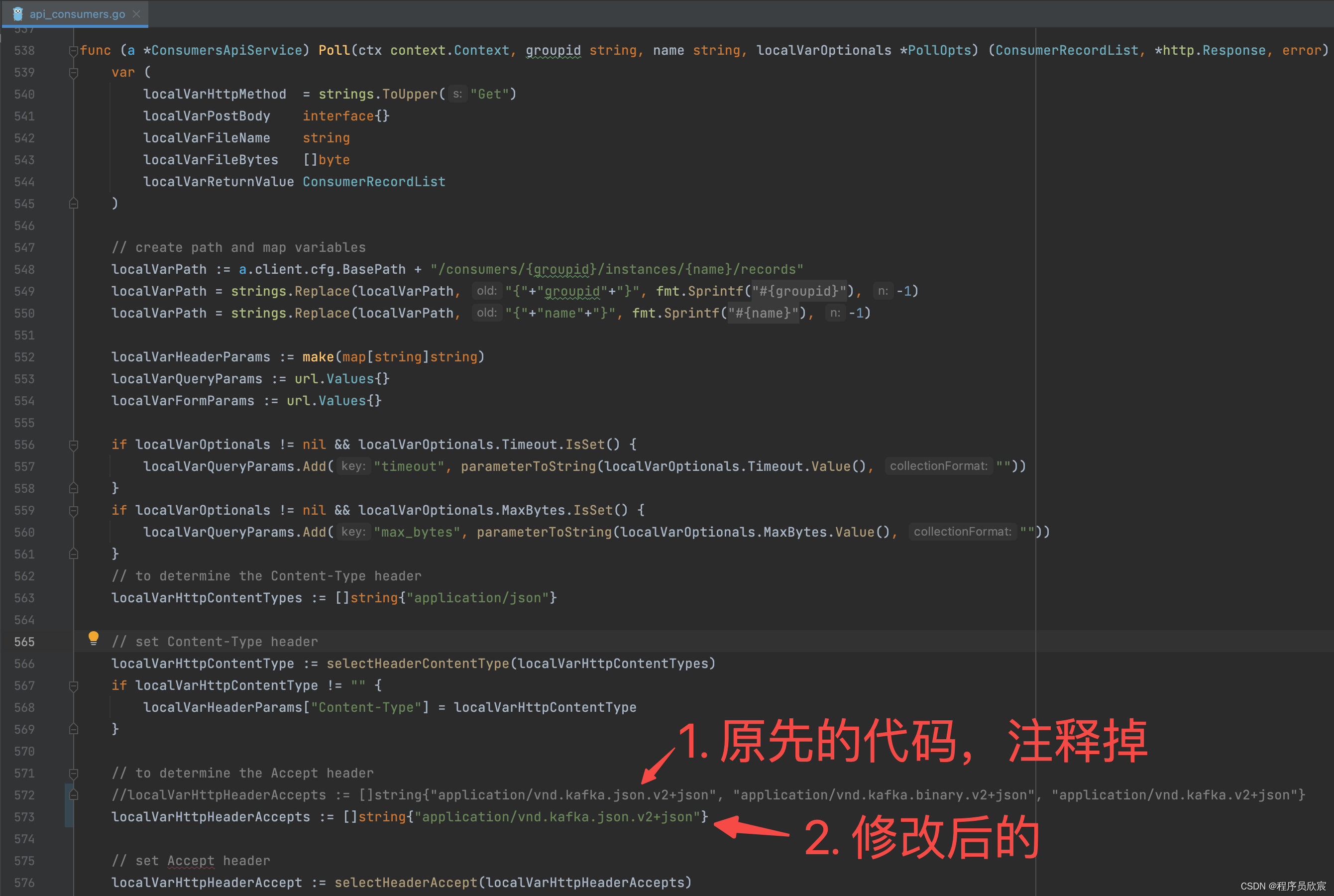
Task: Click the 'to determine the Content-Type header' comment
Action: click(x=266, y=576)
